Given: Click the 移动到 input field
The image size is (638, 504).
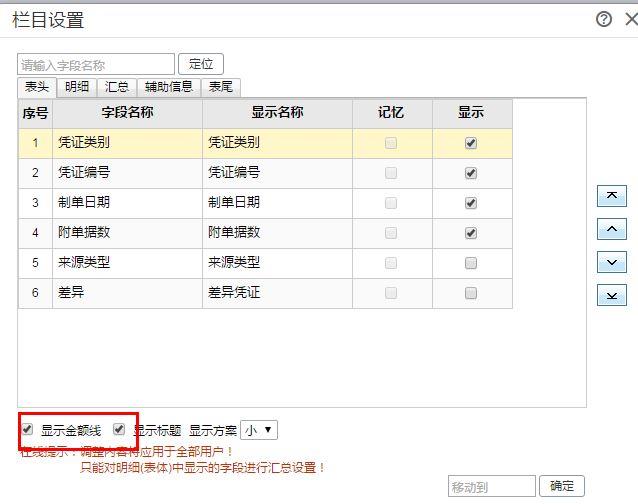Looking at the screenshot, I should [492, 486].
